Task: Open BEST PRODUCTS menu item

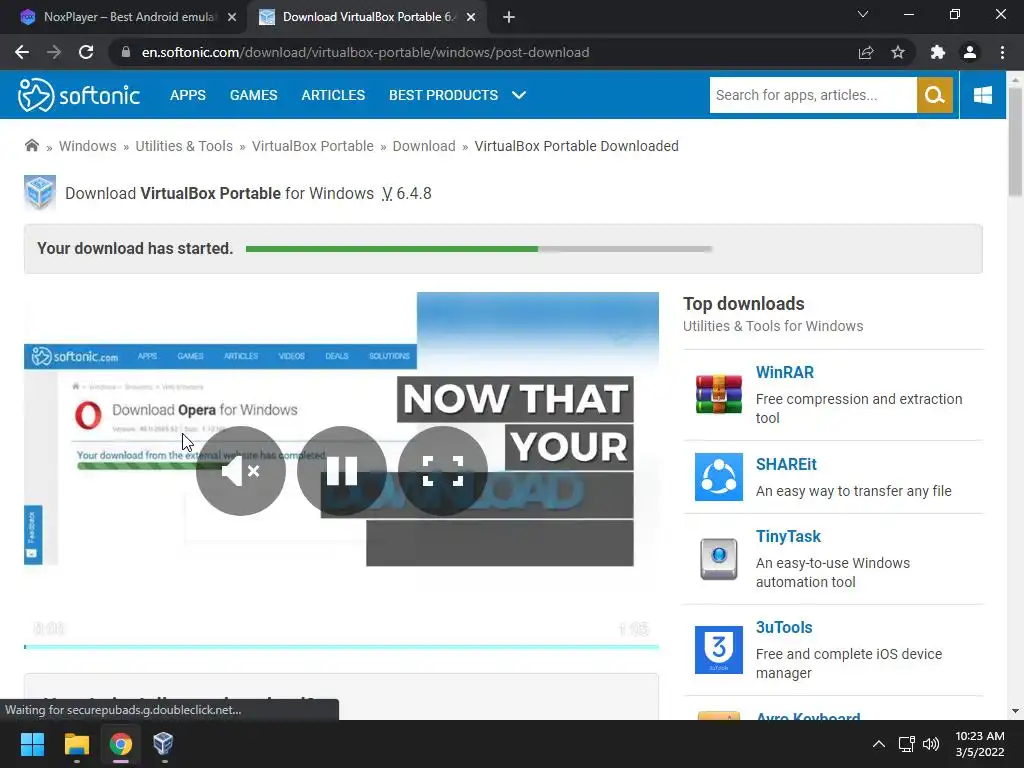Action: point(443,95)
